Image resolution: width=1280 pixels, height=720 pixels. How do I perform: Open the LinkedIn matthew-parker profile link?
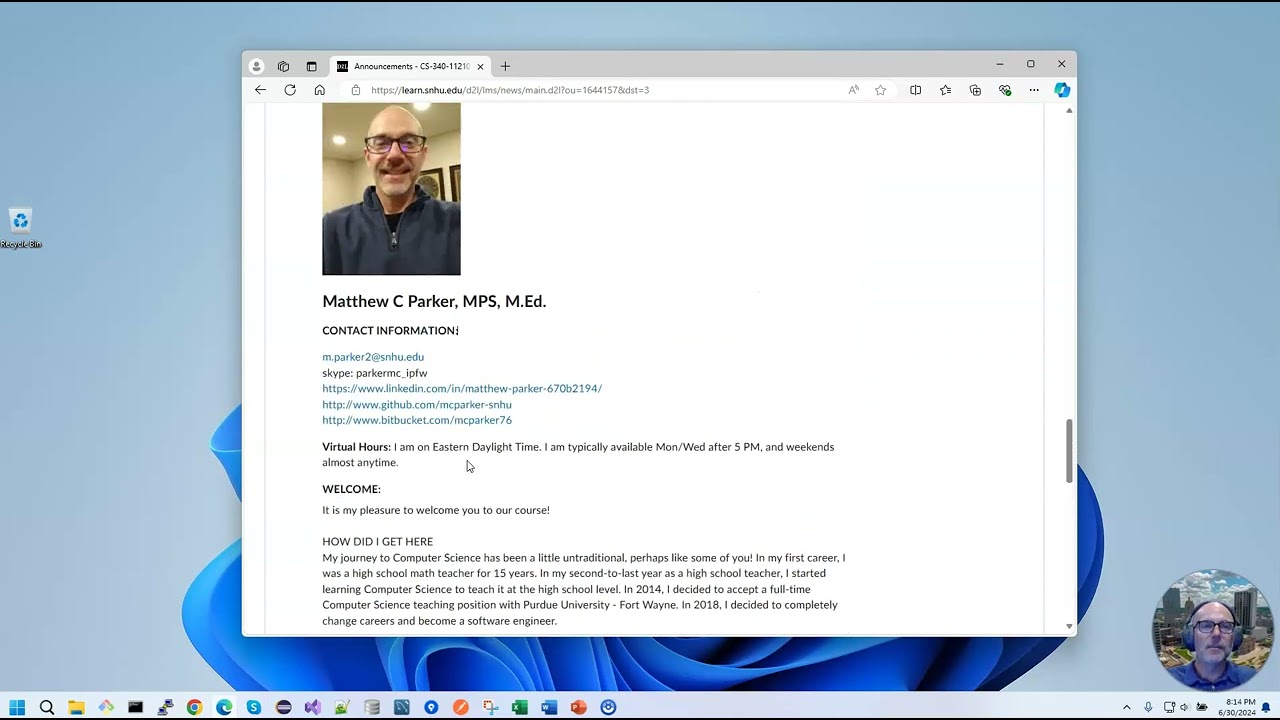[x=462, y=389]
